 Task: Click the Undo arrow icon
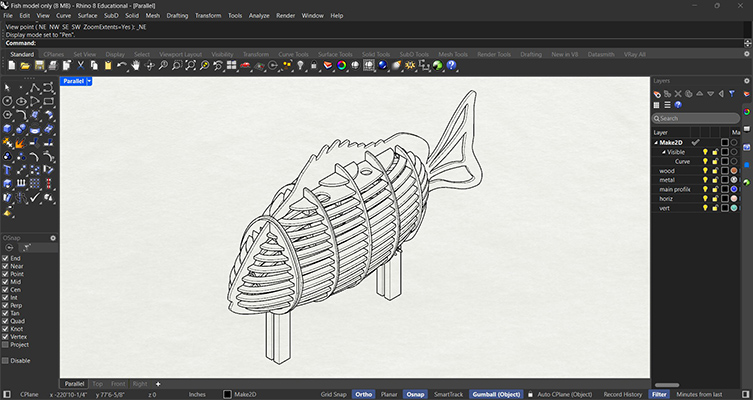click(x=122, y=66)
